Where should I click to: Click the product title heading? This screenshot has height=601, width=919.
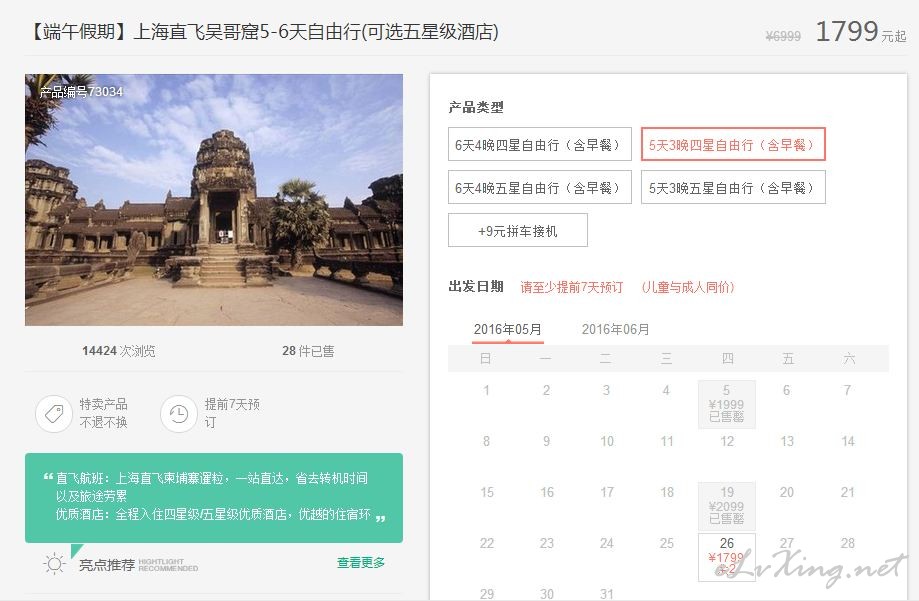pos(263,32)
